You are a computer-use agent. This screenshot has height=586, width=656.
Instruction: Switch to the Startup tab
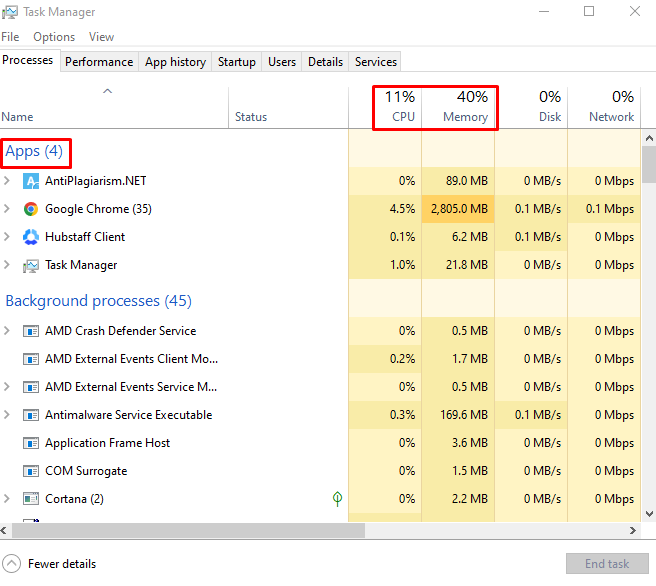[237, 62]
